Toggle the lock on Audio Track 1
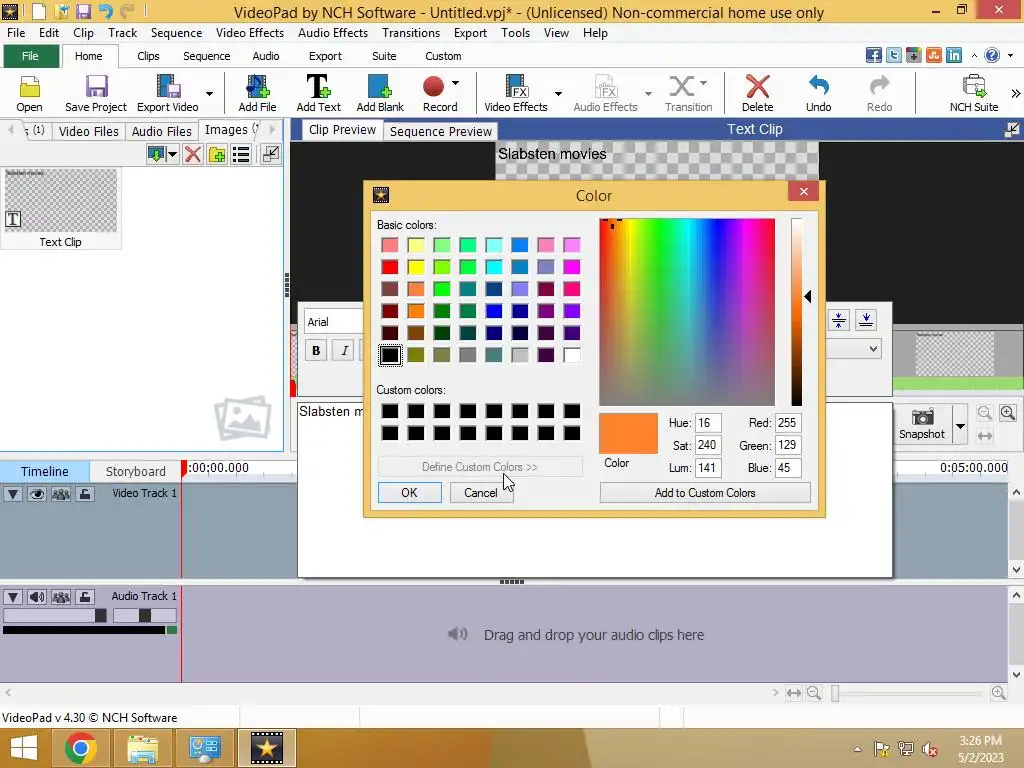The image size is (1024, 768). click(85, 597)
